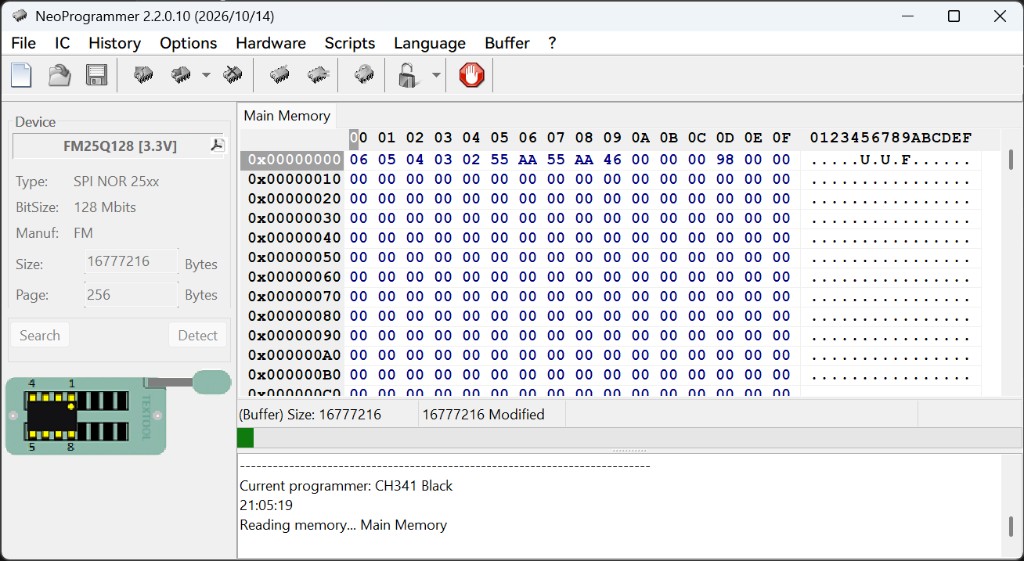The image size is (1024, 561).
Task: Click log timestamp 21:05:19
Action: click(x=266, y=505)
